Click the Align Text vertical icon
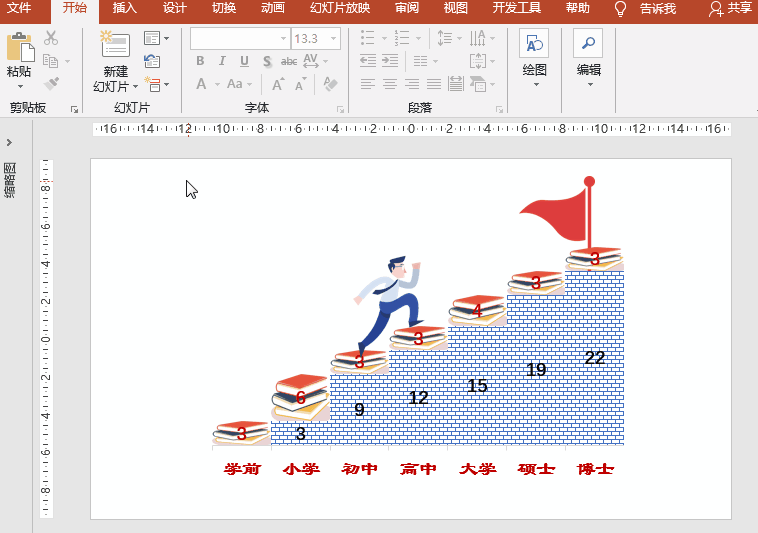 (478, 61)
